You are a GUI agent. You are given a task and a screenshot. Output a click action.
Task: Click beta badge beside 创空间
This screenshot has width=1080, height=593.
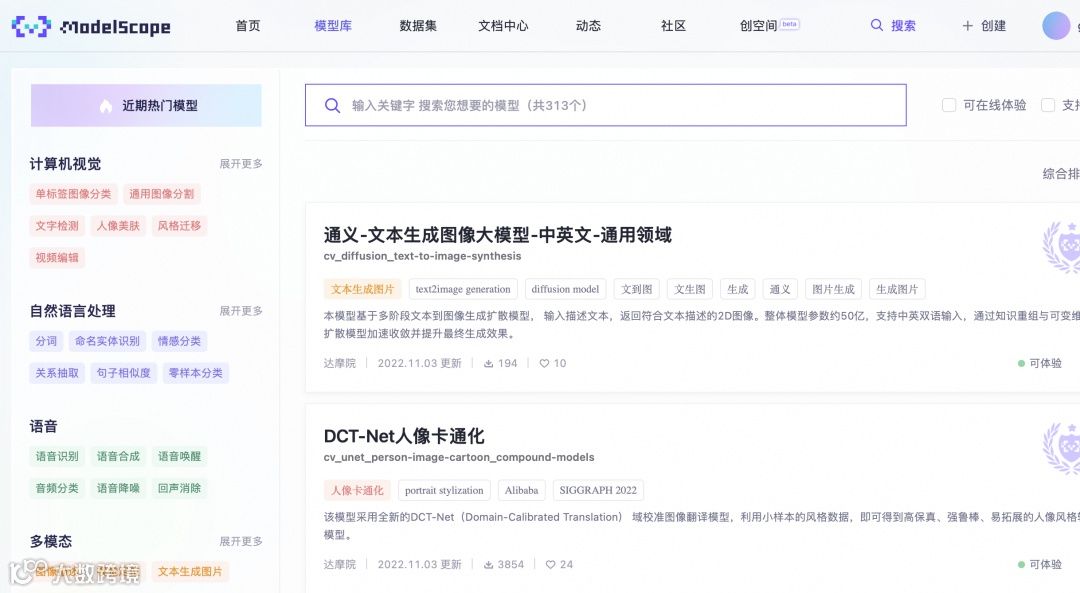[x=789, y=24]
